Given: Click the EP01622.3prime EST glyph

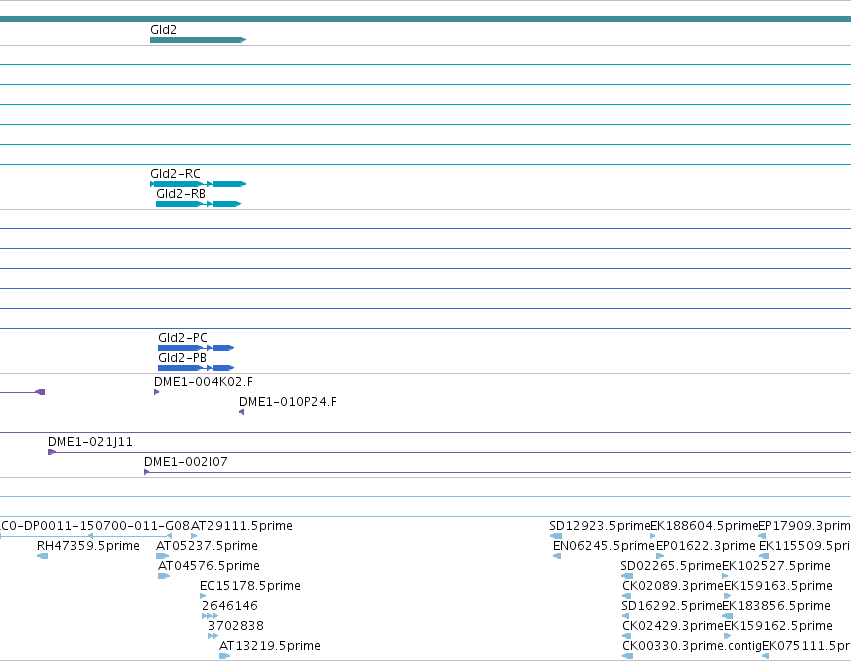Looking at the screenshot, I should click(661, 556).
